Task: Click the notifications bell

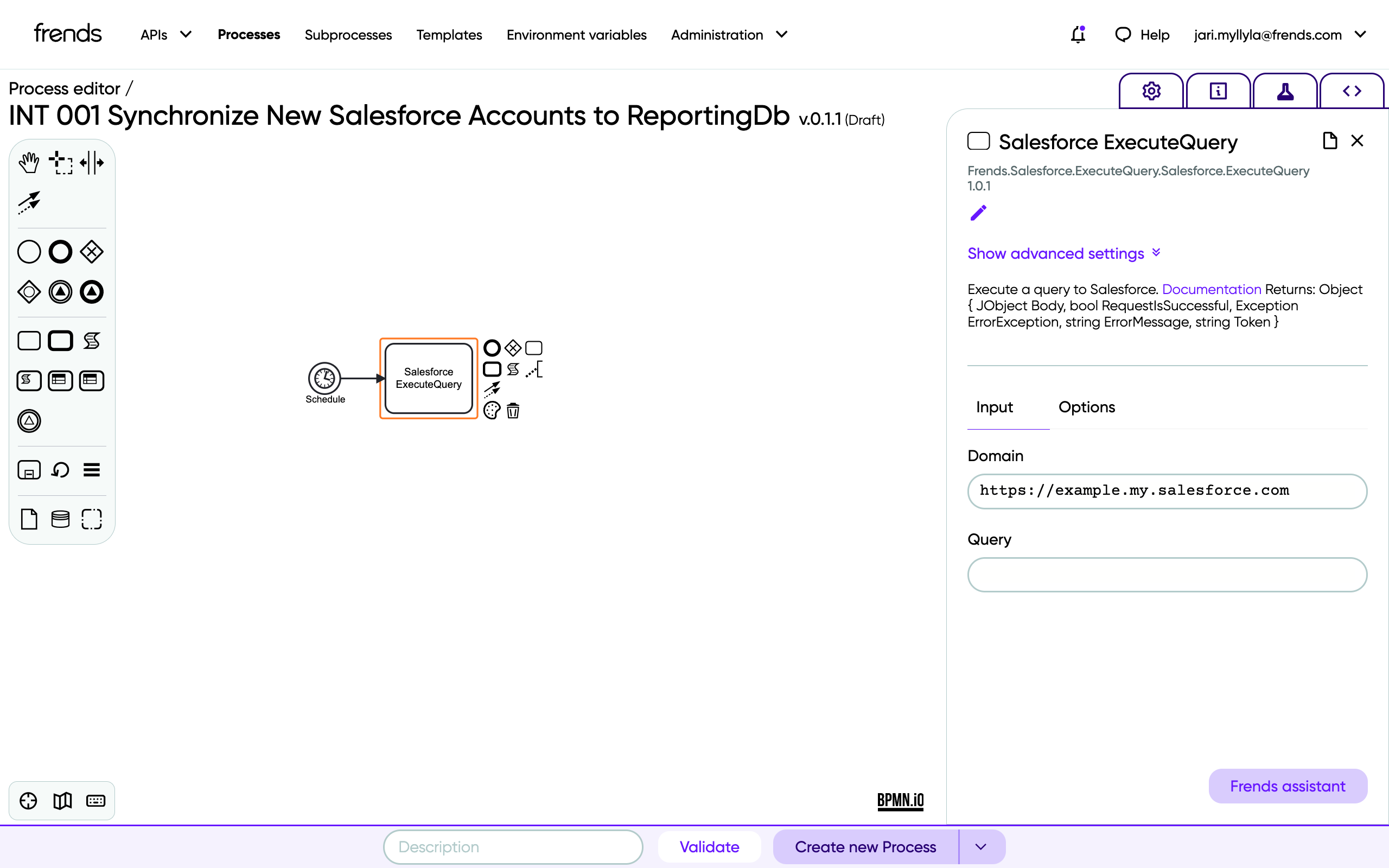Action: (1078, 35)
